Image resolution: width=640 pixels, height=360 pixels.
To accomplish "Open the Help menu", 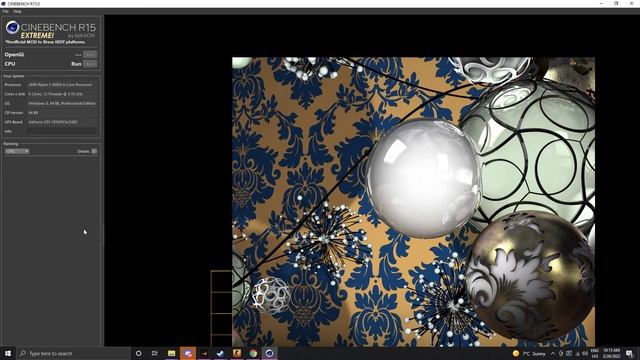I will (17, 11).
